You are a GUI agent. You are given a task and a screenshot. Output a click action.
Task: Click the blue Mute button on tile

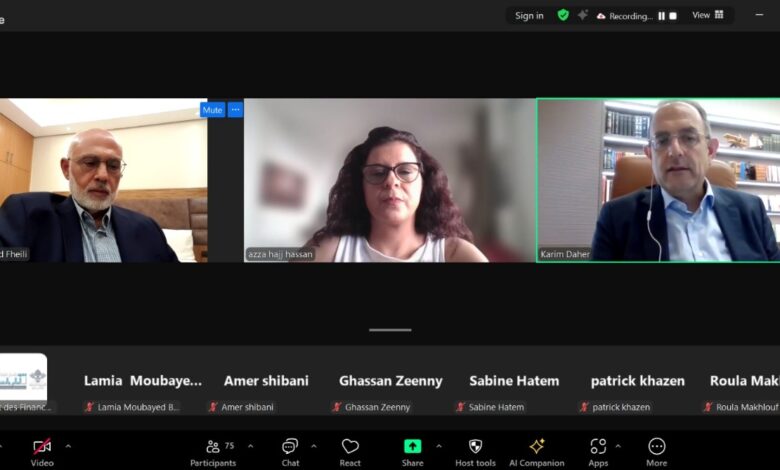212,110
